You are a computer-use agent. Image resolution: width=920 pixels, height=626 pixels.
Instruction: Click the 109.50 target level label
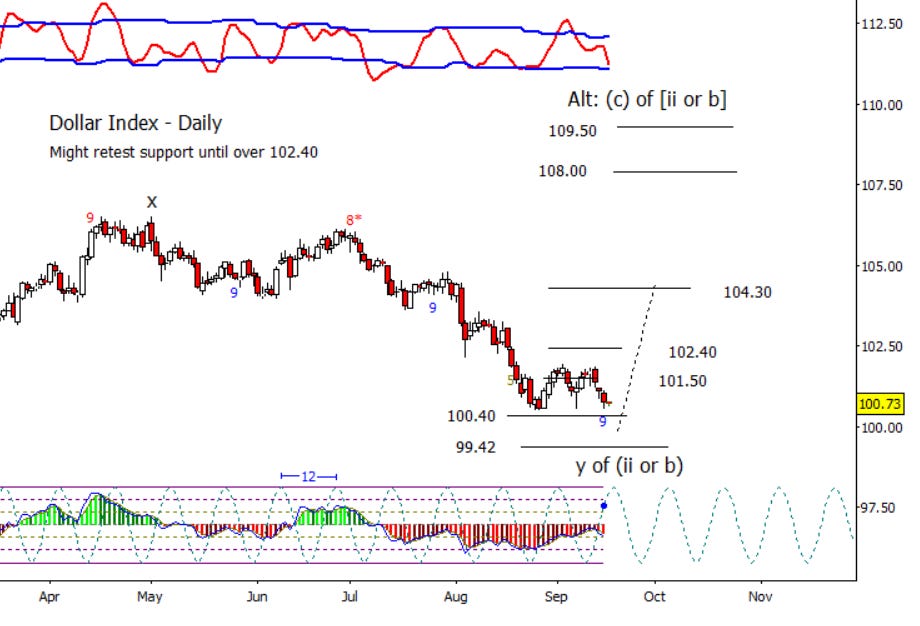[572, 131]
